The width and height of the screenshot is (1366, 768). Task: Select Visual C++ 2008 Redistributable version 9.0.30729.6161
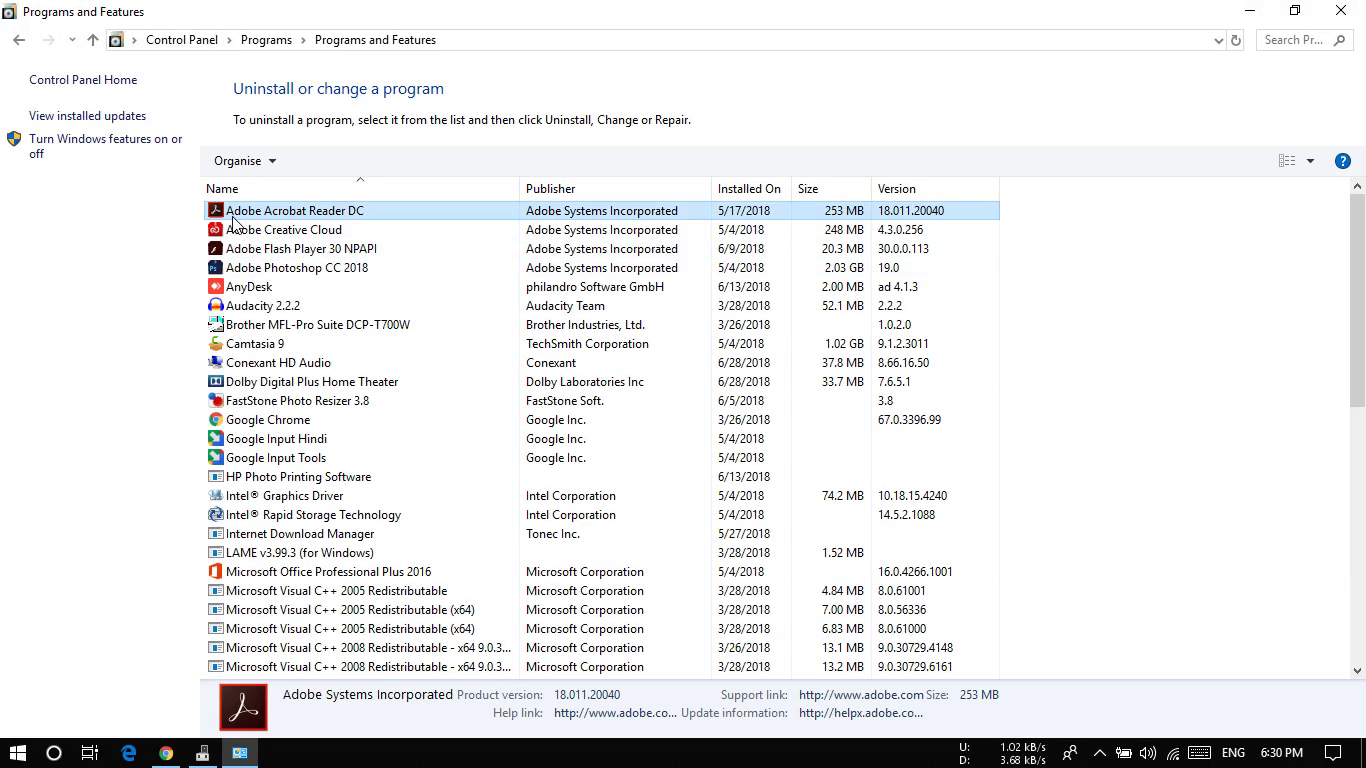click(x=601, y=667)
